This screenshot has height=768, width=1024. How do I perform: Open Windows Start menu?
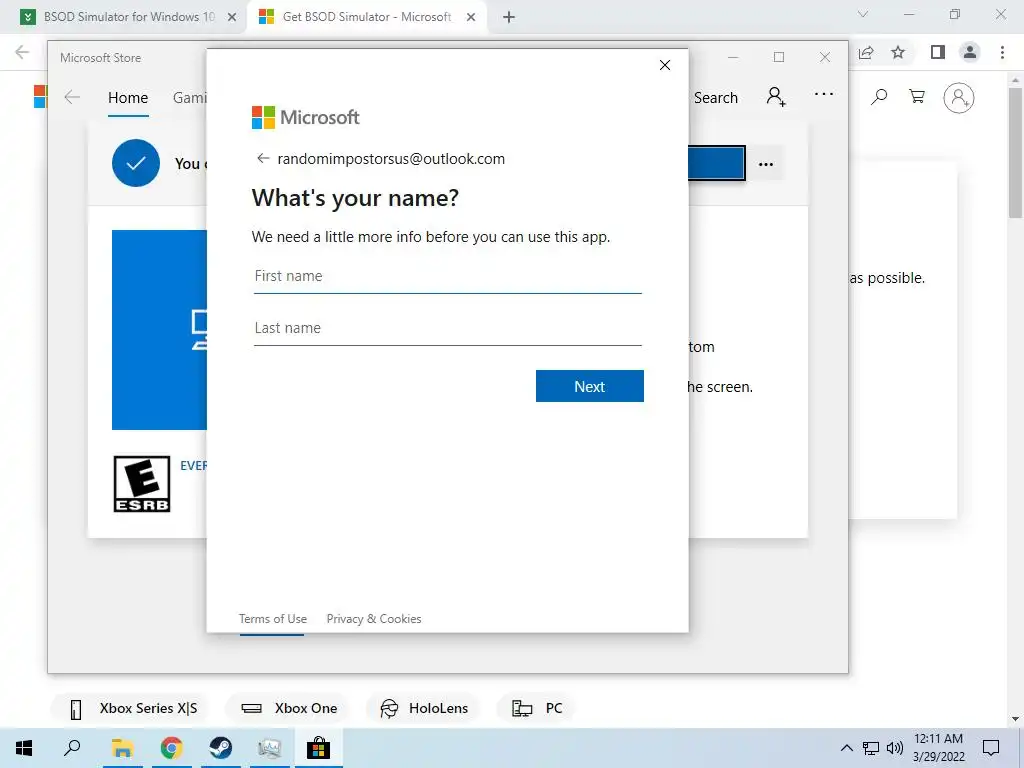(x=24, y=748)
